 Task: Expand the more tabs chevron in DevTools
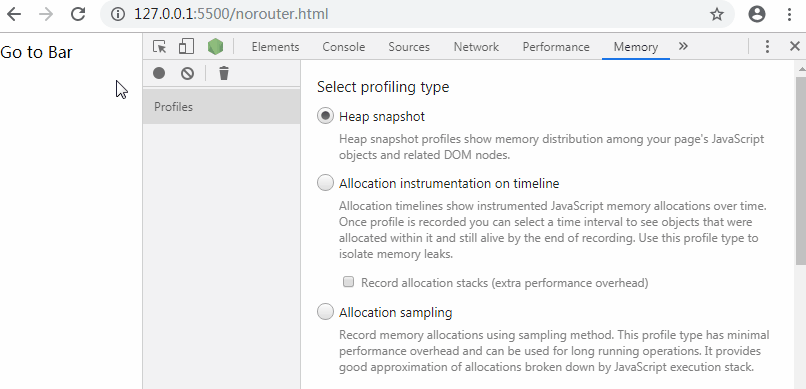(x=683, y=46)
